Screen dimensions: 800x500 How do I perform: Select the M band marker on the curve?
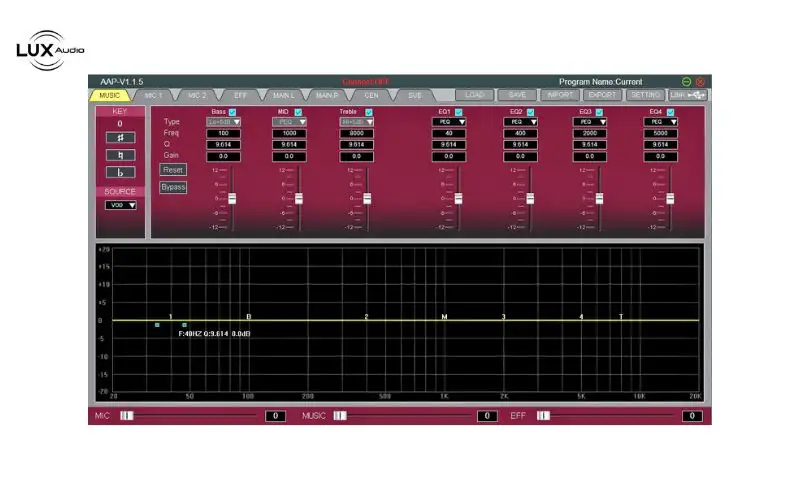[444, 317]
